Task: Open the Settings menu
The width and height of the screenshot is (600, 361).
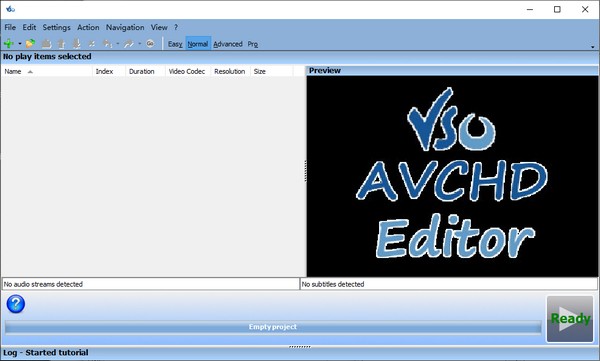Action: [57, 27]
